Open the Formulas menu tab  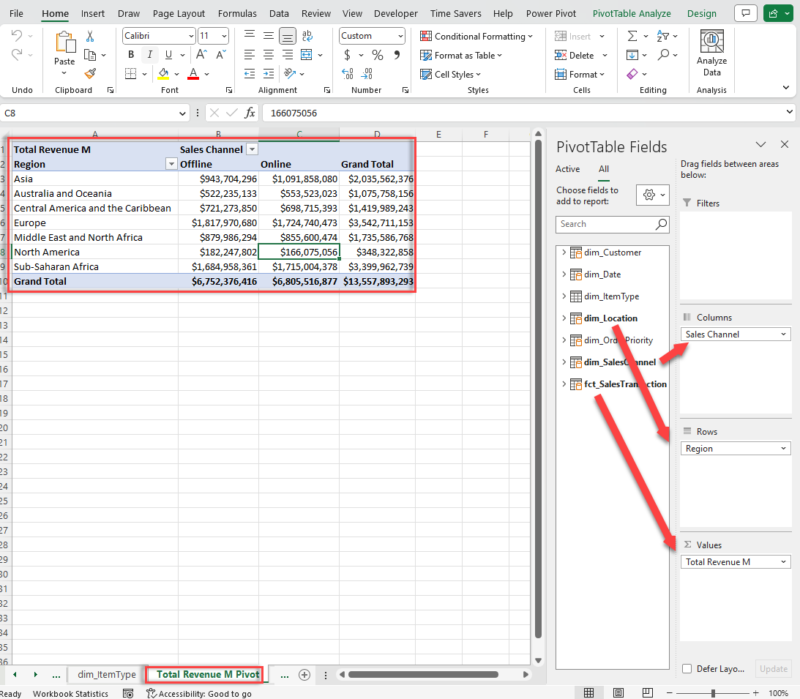pos(237,14)
